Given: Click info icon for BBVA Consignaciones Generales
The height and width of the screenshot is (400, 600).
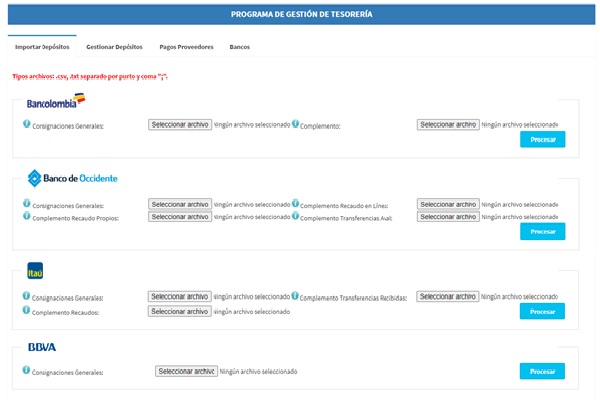Looking at the screenshot, I should click(27, 371).
